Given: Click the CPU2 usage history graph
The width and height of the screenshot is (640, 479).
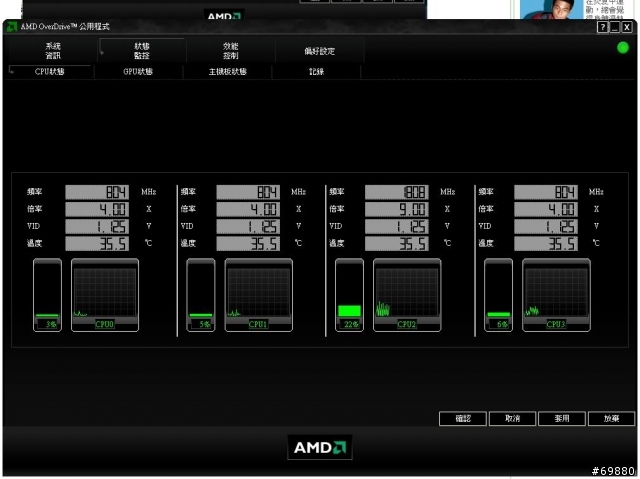Looking at the screenshot, I should pyautogui.click(x=407, y=295).
